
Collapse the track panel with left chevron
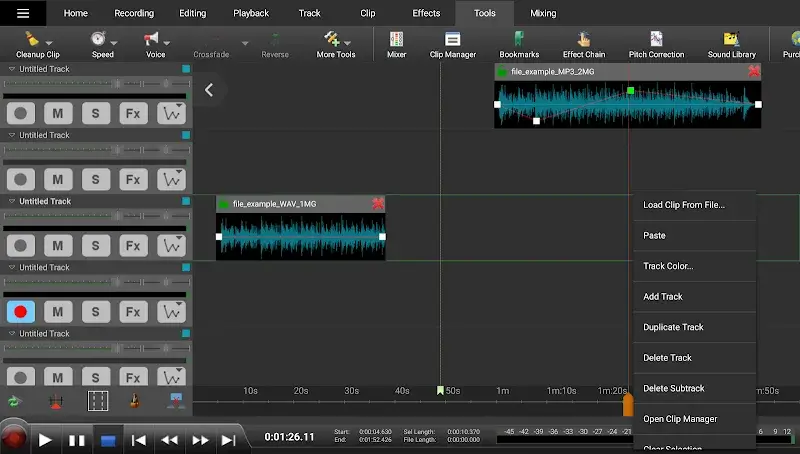209,90
